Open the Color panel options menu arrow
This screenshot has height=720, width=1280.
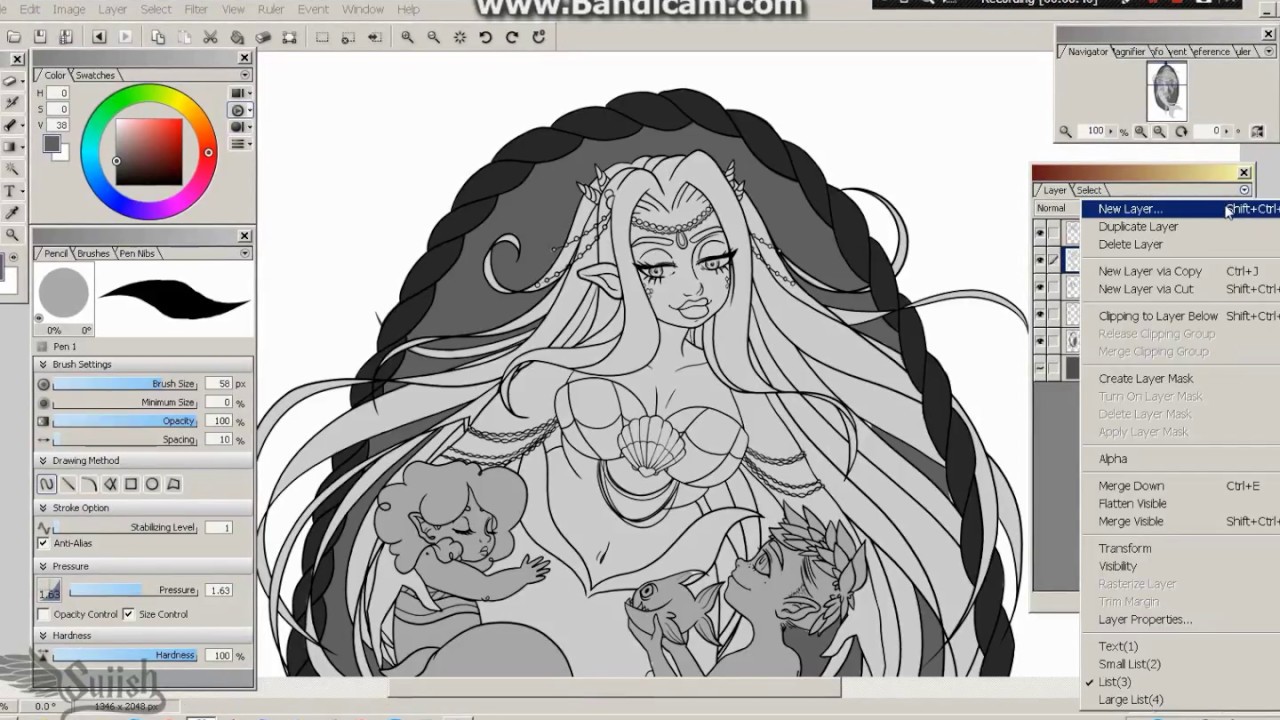pos(244,75)
